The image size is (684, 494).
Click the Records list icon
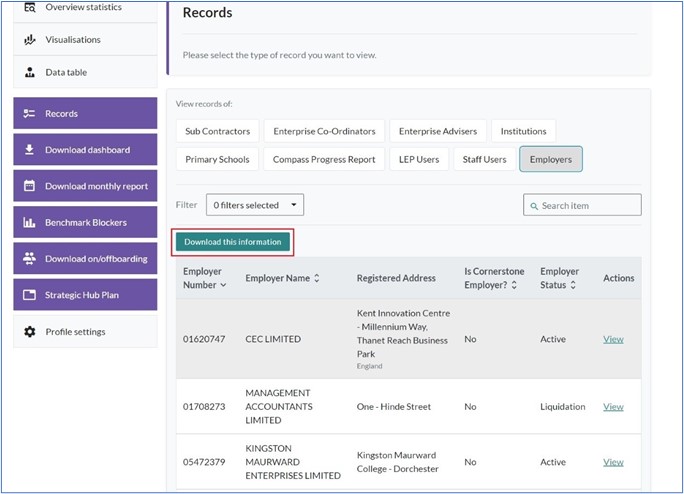[x=29, y=113]
